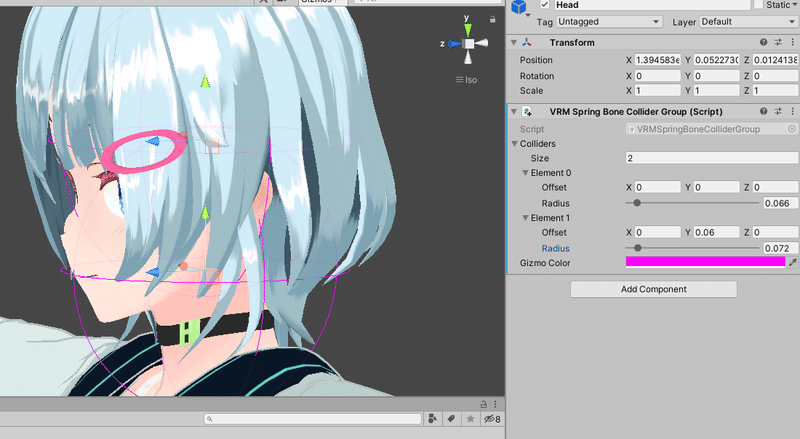
Task: Click the Position Z value field
Action: [x=775, y=60]
